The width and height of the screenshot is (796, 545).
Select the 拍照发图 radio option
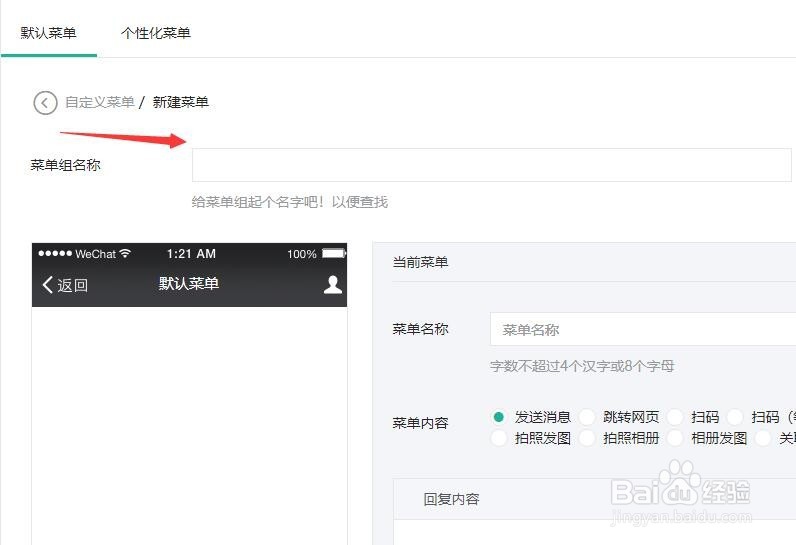[x=499, y=438]
